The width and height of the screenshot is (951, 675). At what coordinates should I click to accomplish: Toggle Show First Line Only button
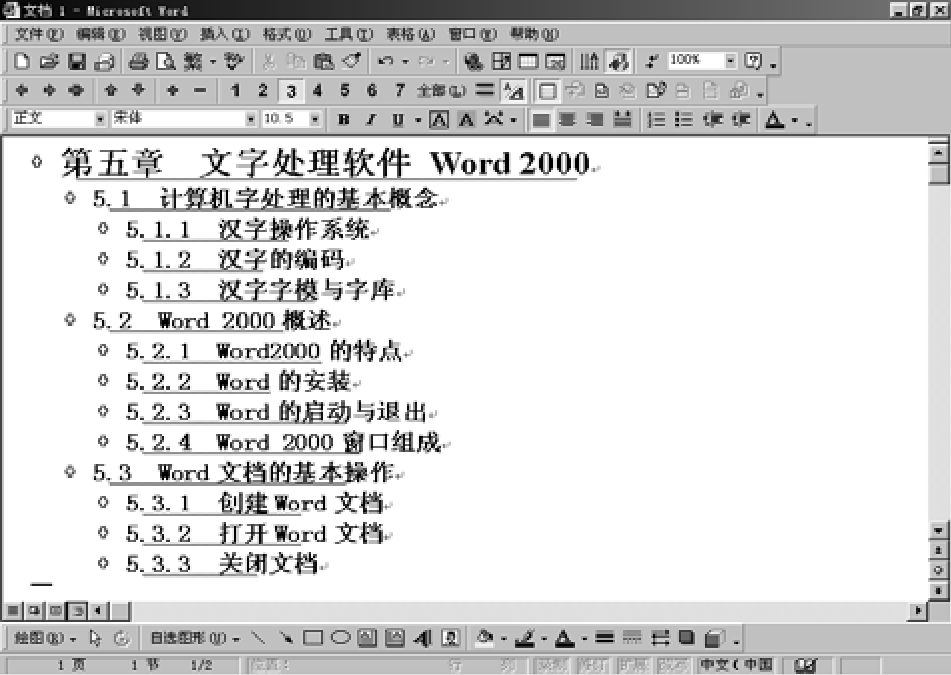pos(484,90)
